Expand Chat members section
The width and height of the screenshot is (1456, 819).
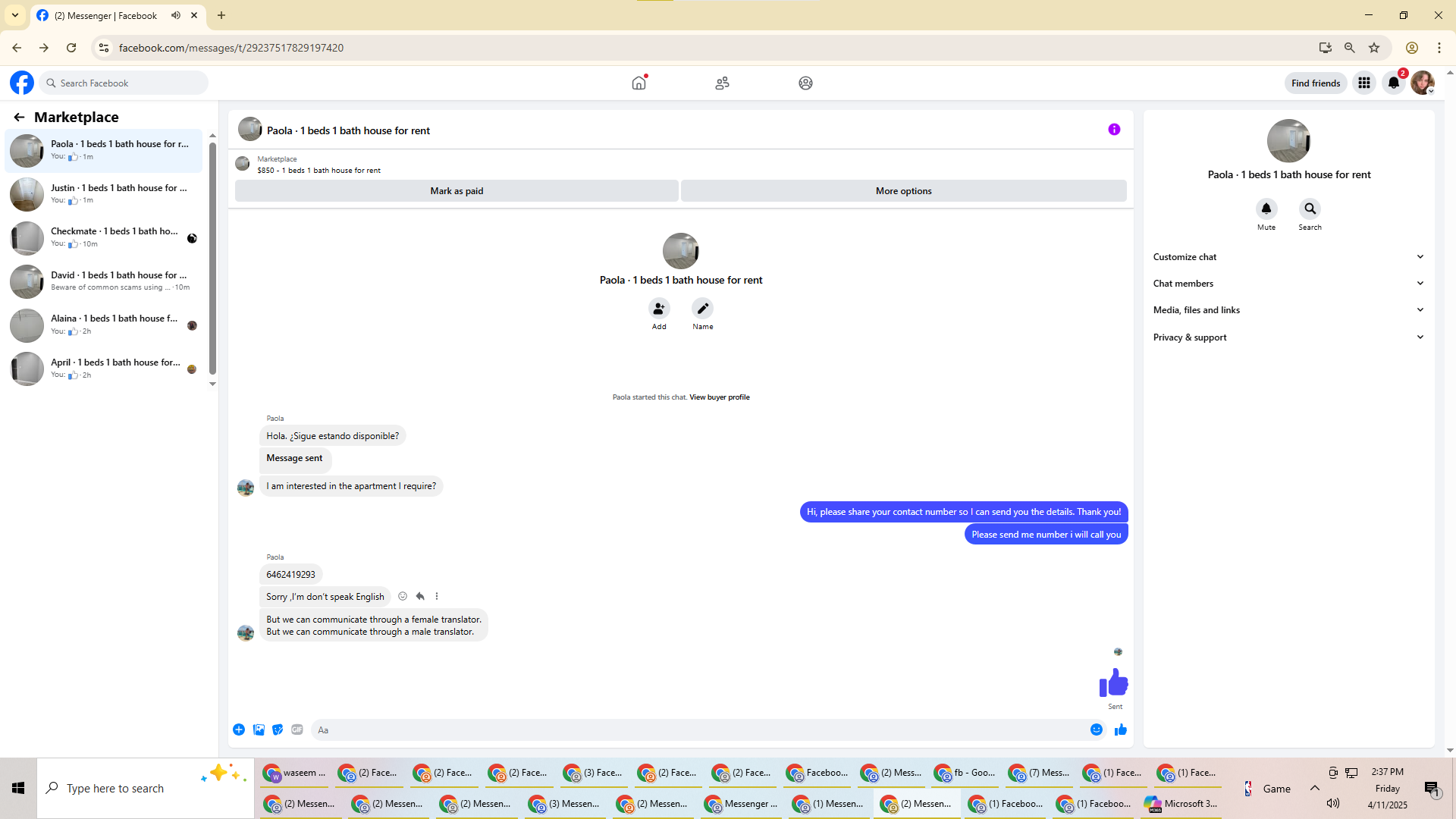(1288, 284)
